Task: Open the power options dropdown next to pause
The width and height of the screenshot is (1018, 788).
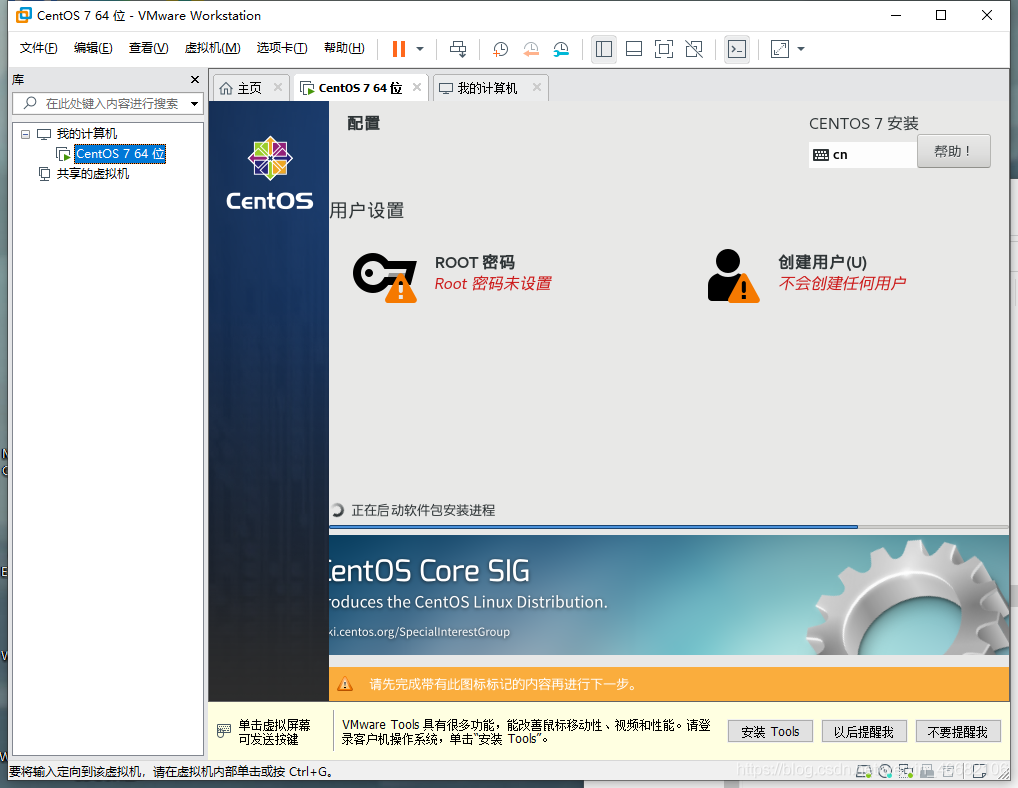Action: click(420, 49)
